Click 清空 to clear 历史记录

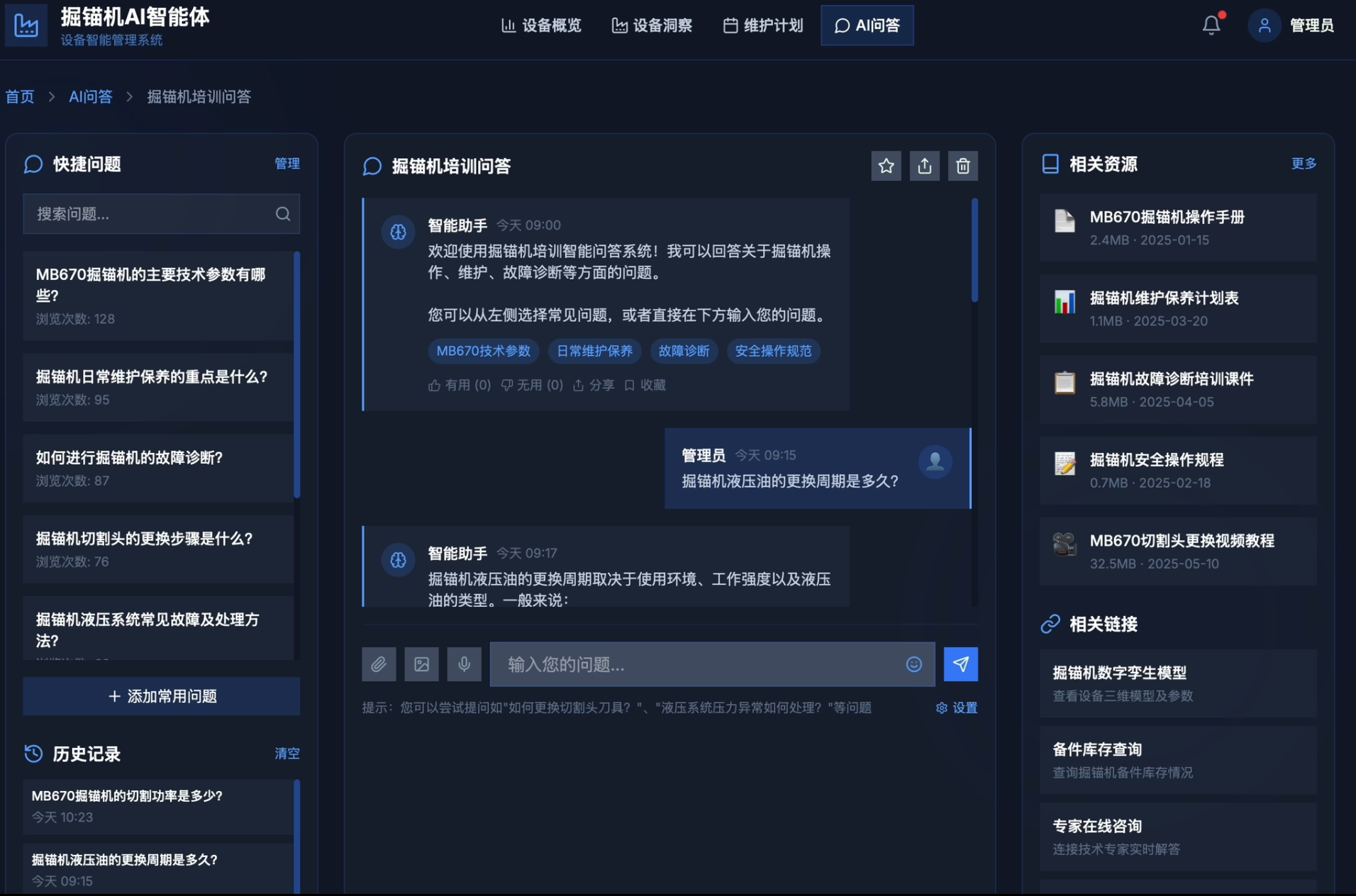[x=287, y=754]
